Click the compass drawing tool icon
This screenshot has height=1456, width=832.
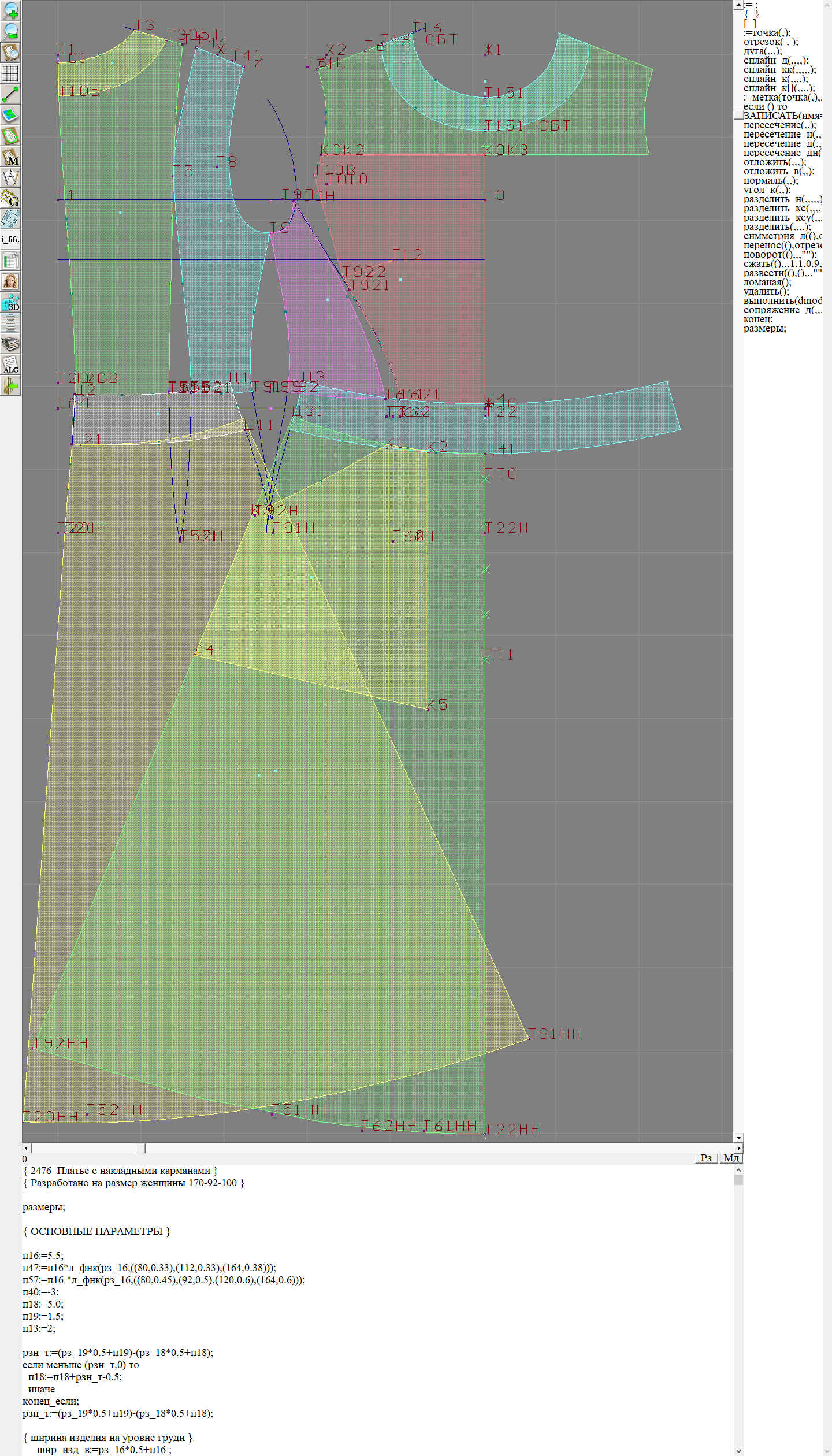(10, 177)
